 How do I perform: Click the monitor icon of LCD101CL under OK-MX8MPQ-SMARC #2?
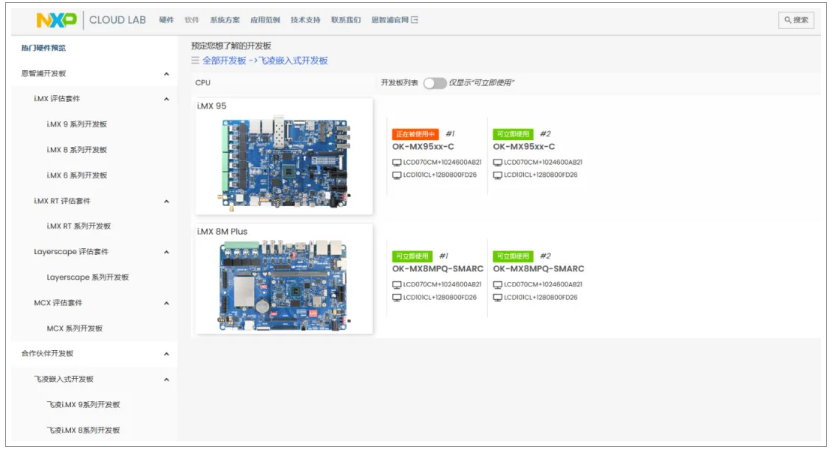point(497,298)
